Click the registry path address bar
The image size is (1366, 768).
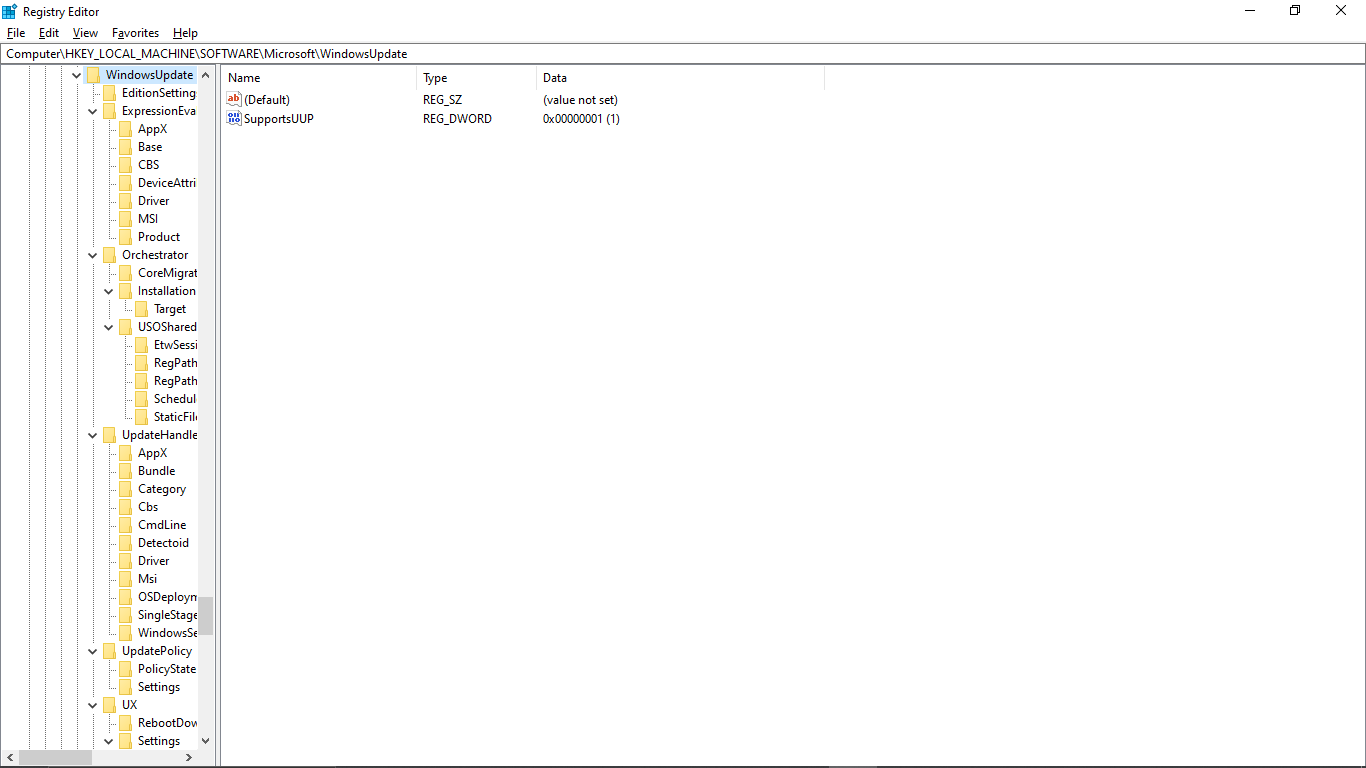point(683,54)
